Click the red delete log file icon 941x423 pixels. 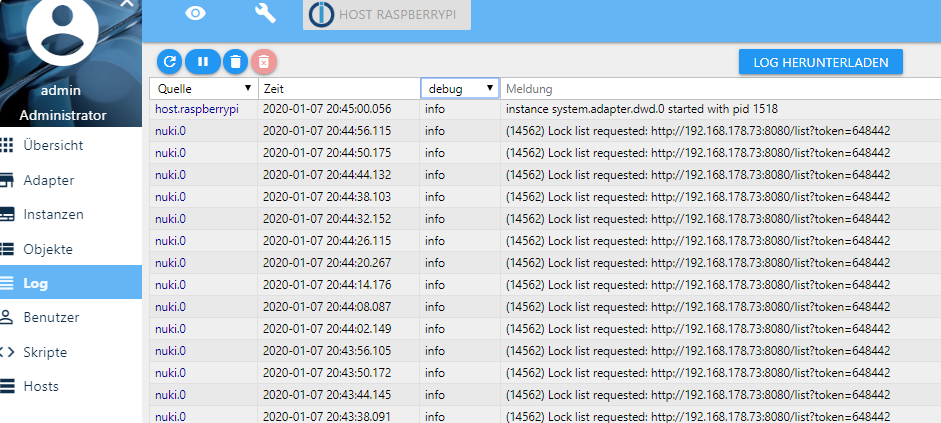[x=263, y=61]
